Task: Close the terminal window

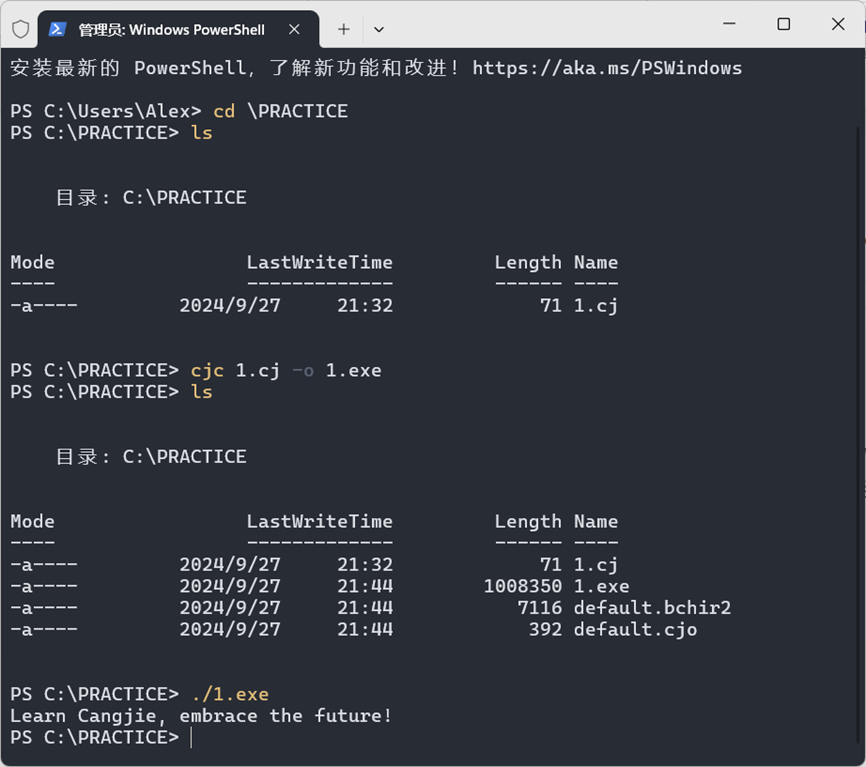Action: (838, 24)
